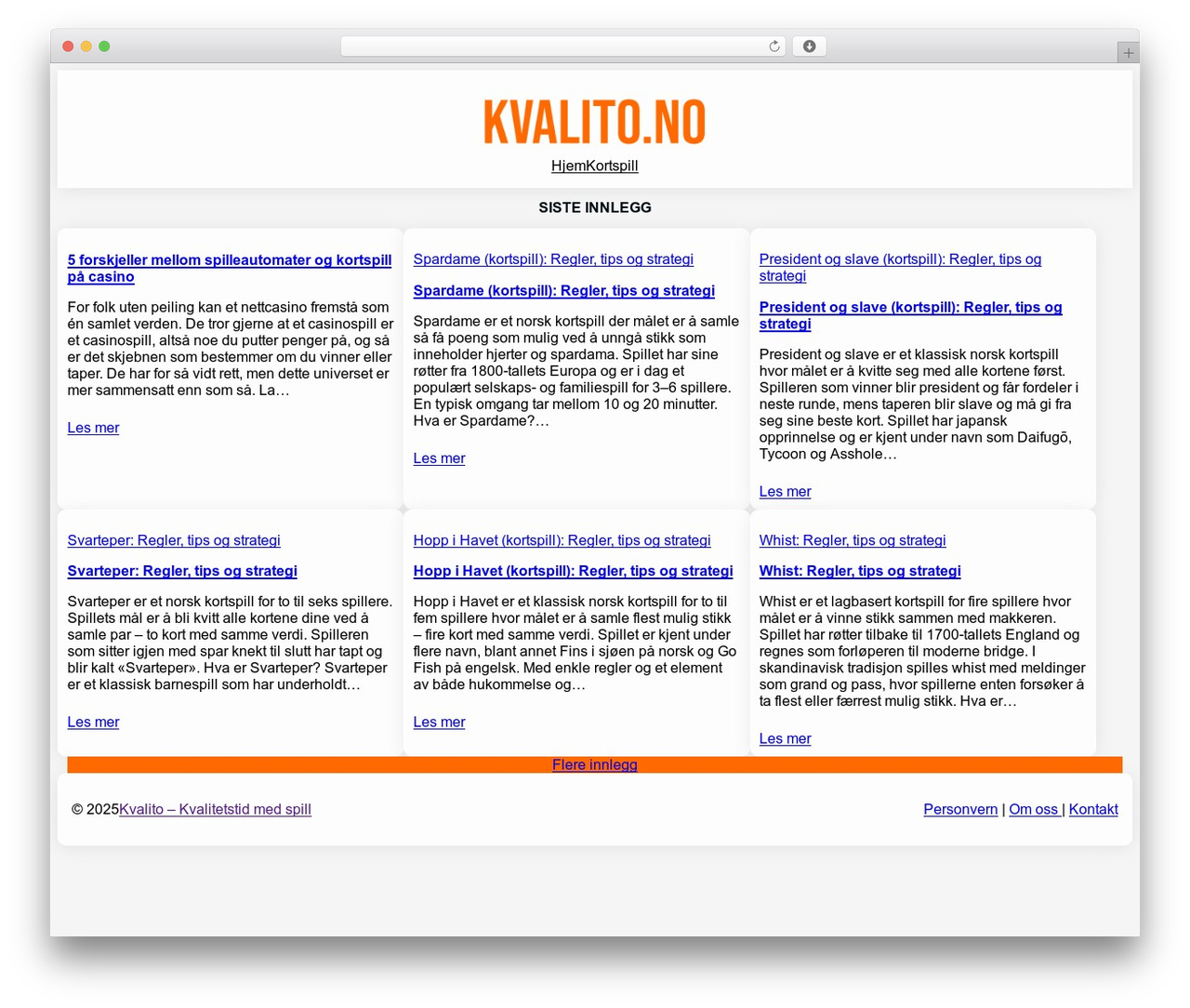Image resolution: width=1190 pixels, height=1008 pixels.
Task: Open the bold Spardame heading link
Action: click(564, 291)
